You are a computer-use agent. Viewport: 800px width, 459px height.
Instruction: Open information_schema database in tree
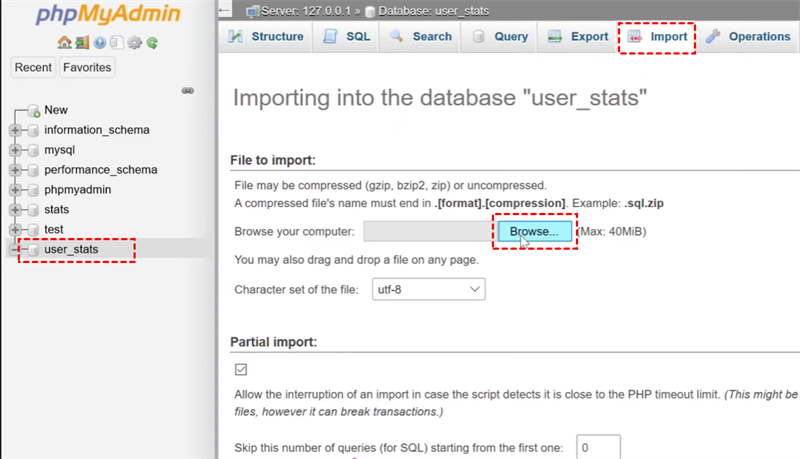[97, 130]
